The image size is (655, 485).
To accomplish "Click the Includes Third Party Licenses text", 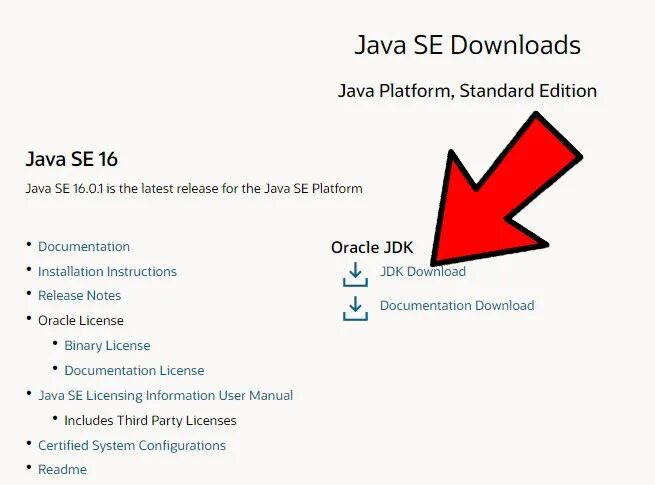I will click(x=150, y=421).
